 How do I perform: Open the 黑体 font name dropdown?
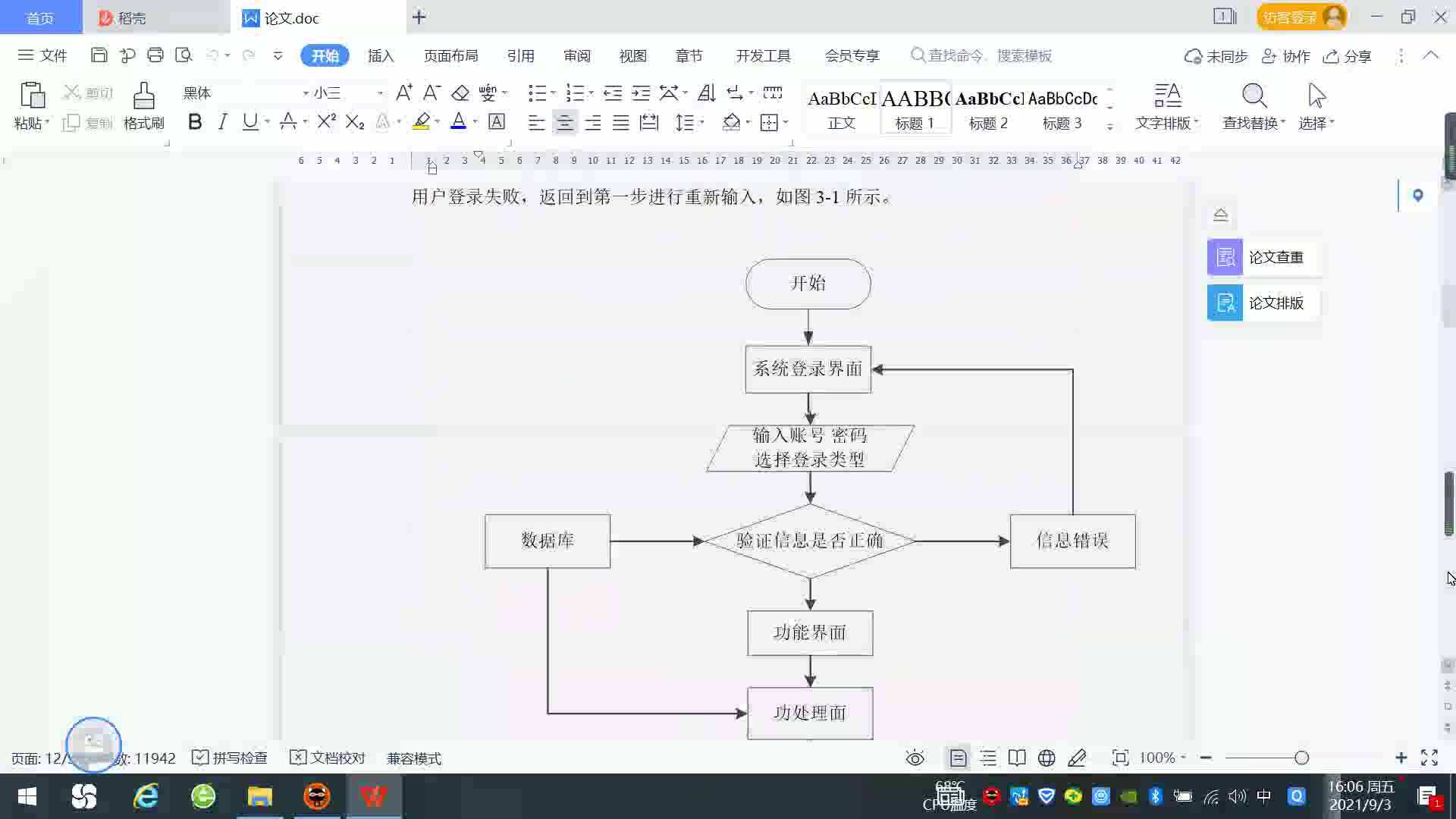coord(306,93)
